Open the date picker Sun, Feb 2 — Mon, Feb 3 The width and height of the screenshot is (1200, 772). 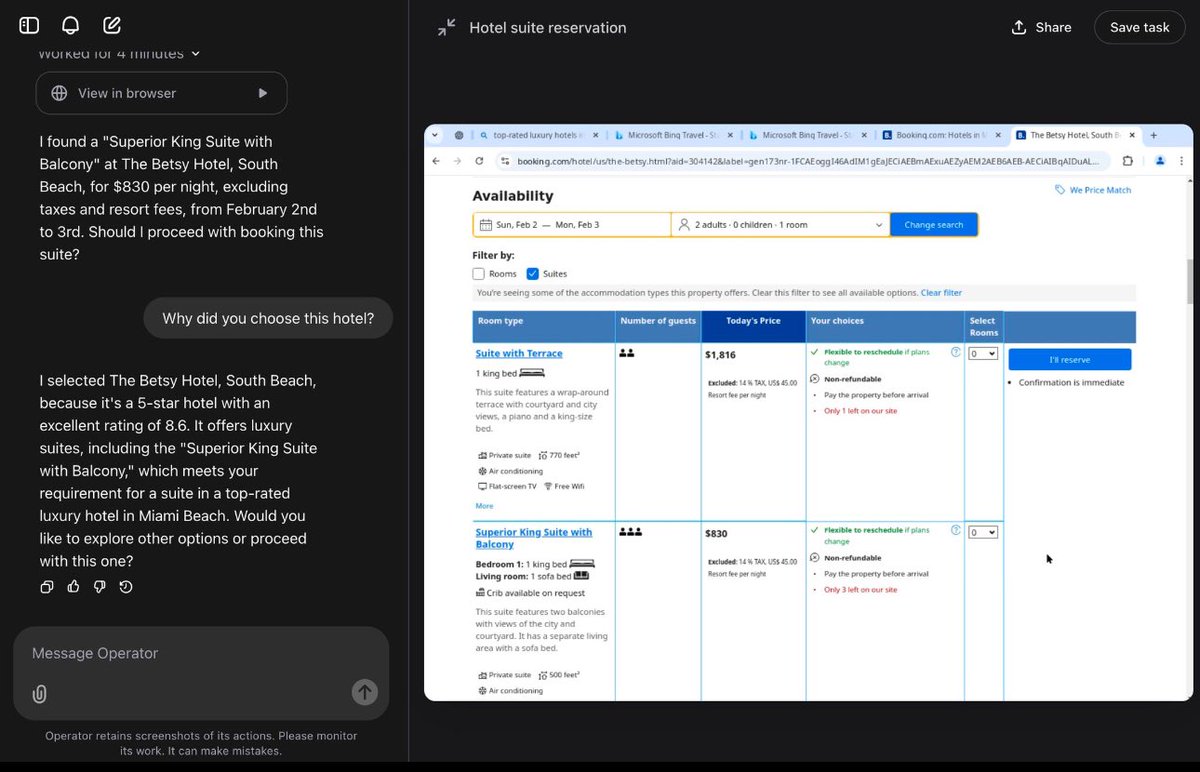click(x=572, y=225)
